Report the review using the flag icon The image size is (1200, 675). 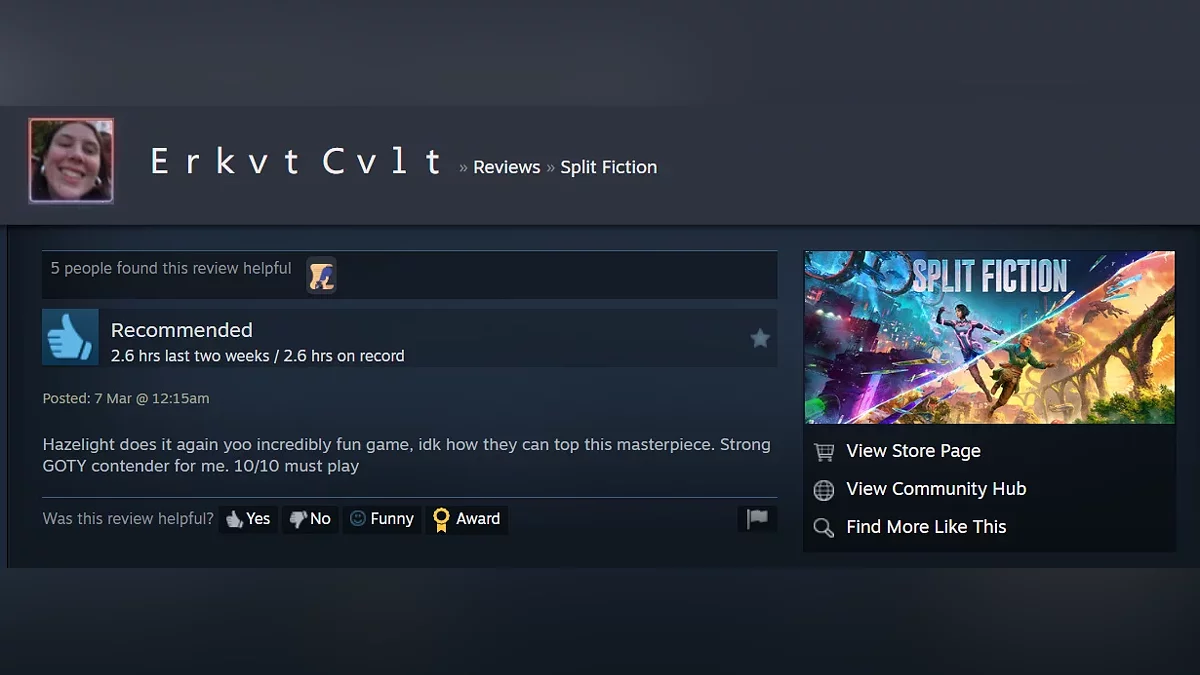pyautogui.click(x=757, y=518)
